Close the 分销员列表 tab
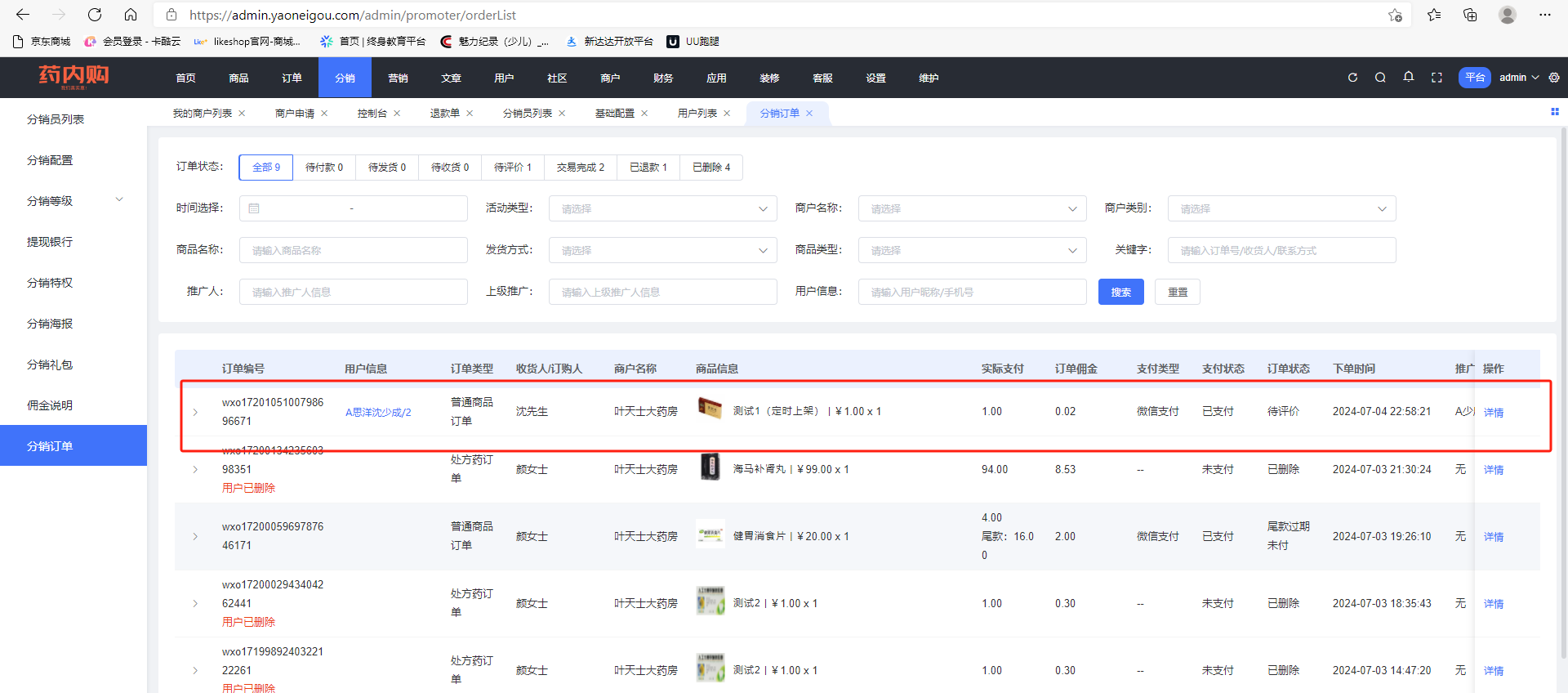The image size is (1568, 693). coord(562,114)
